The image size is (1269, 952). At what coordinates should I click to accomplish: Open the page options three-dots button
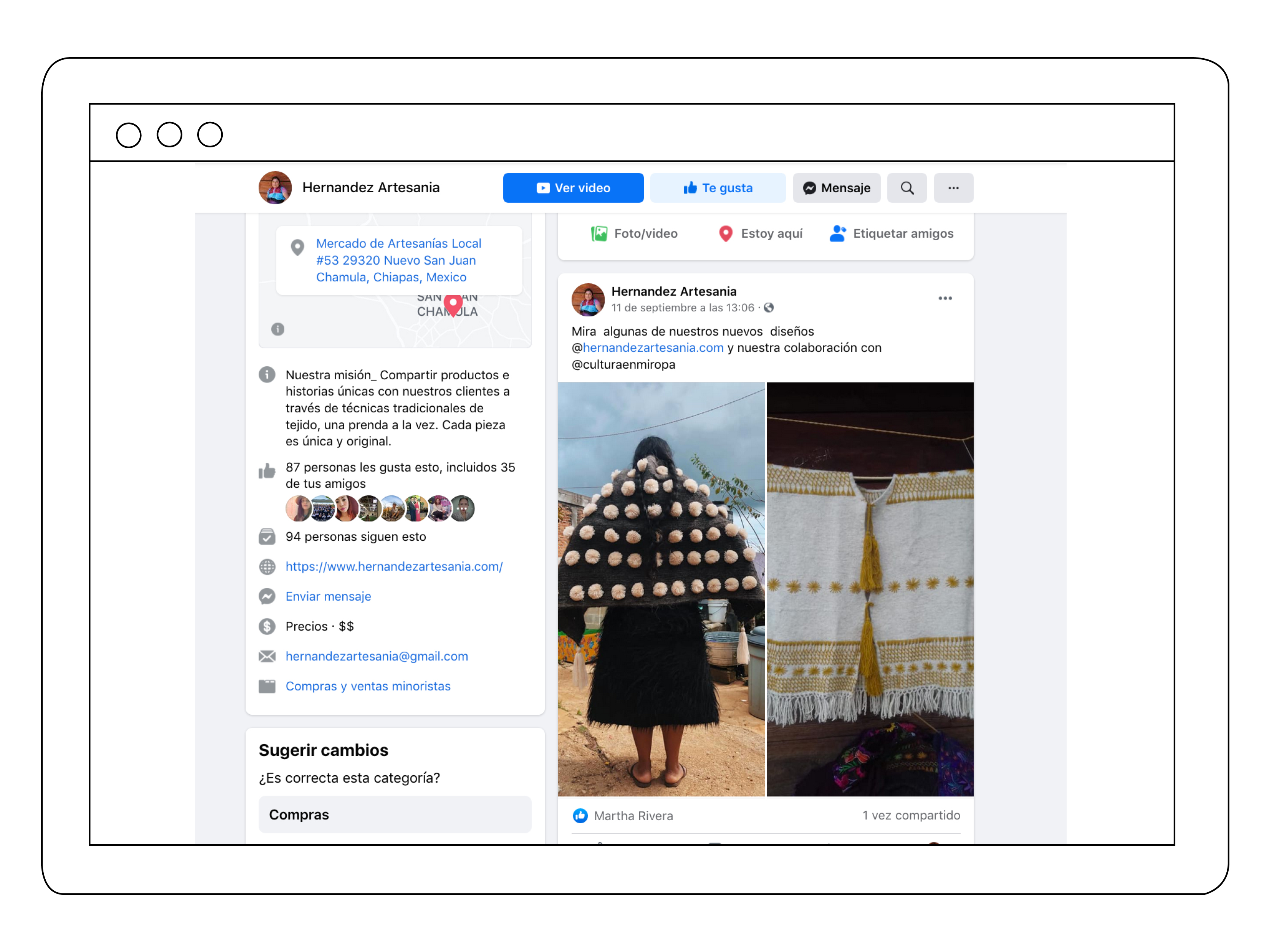coord(953,188)
